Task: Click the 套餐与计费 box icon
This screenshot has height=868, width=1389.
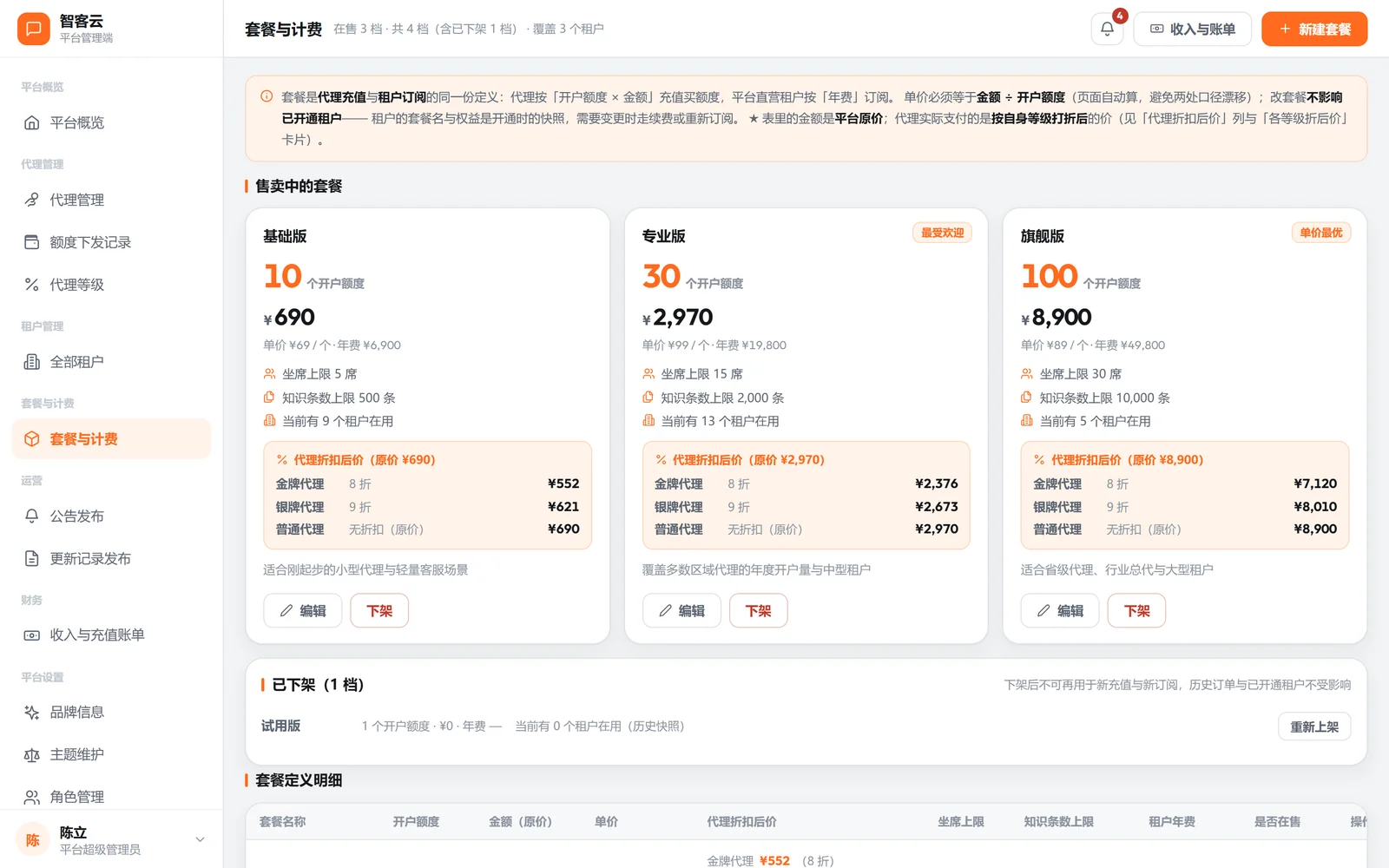Action: 32,439
